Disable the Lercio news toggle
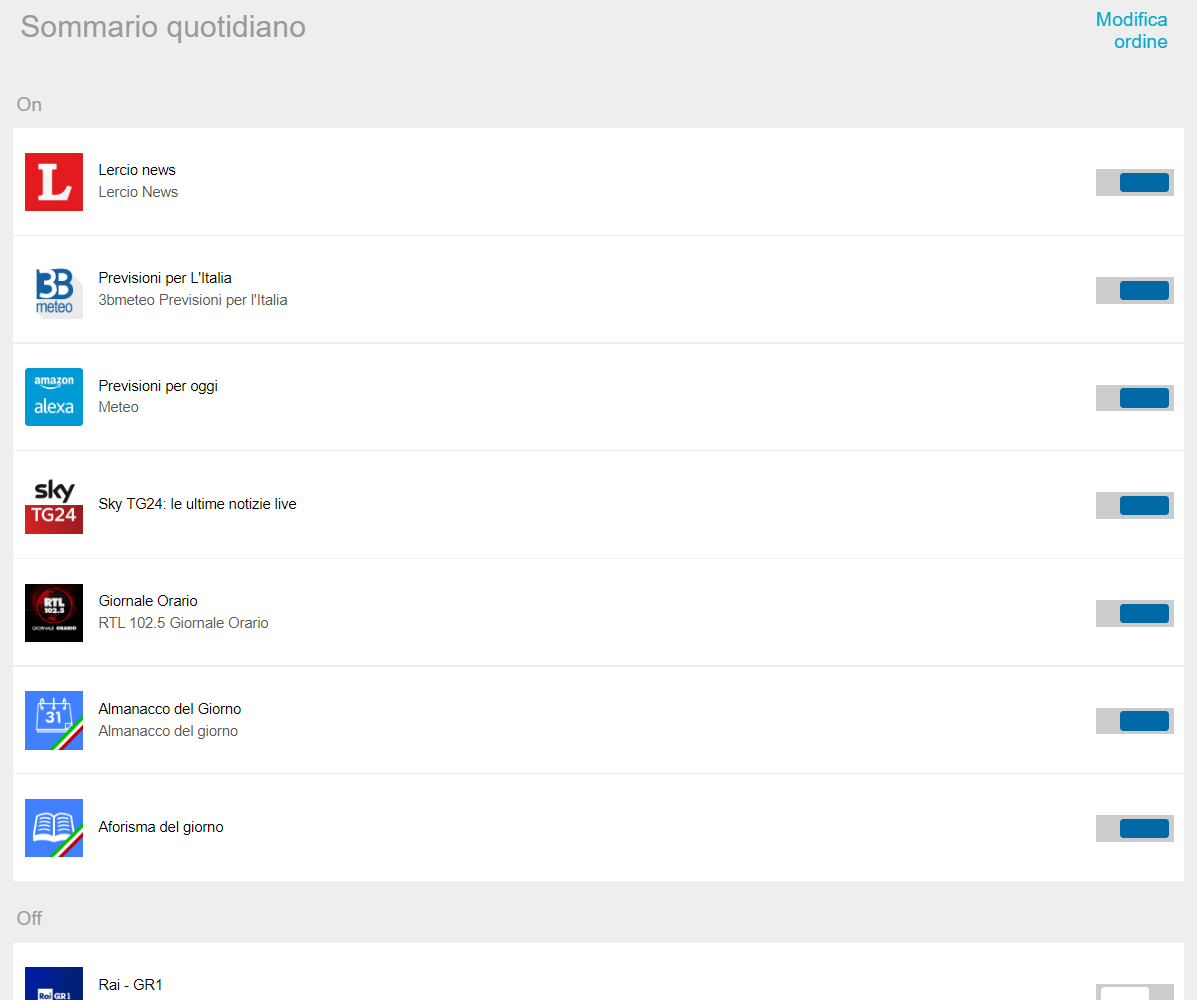This screenshot has height=1000, width=1197. point(1134,182)
